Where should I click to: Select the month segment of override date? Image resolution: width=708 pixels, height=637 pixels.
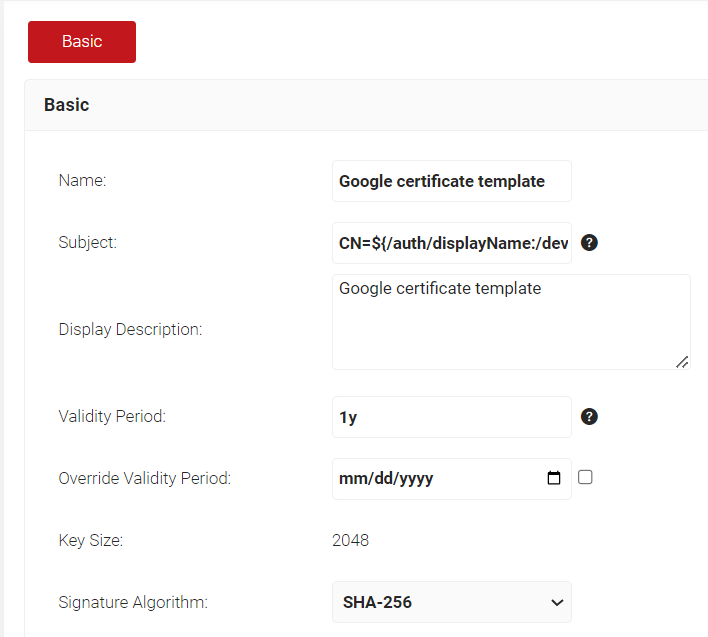pyautogui.click(x=351, y=479)
